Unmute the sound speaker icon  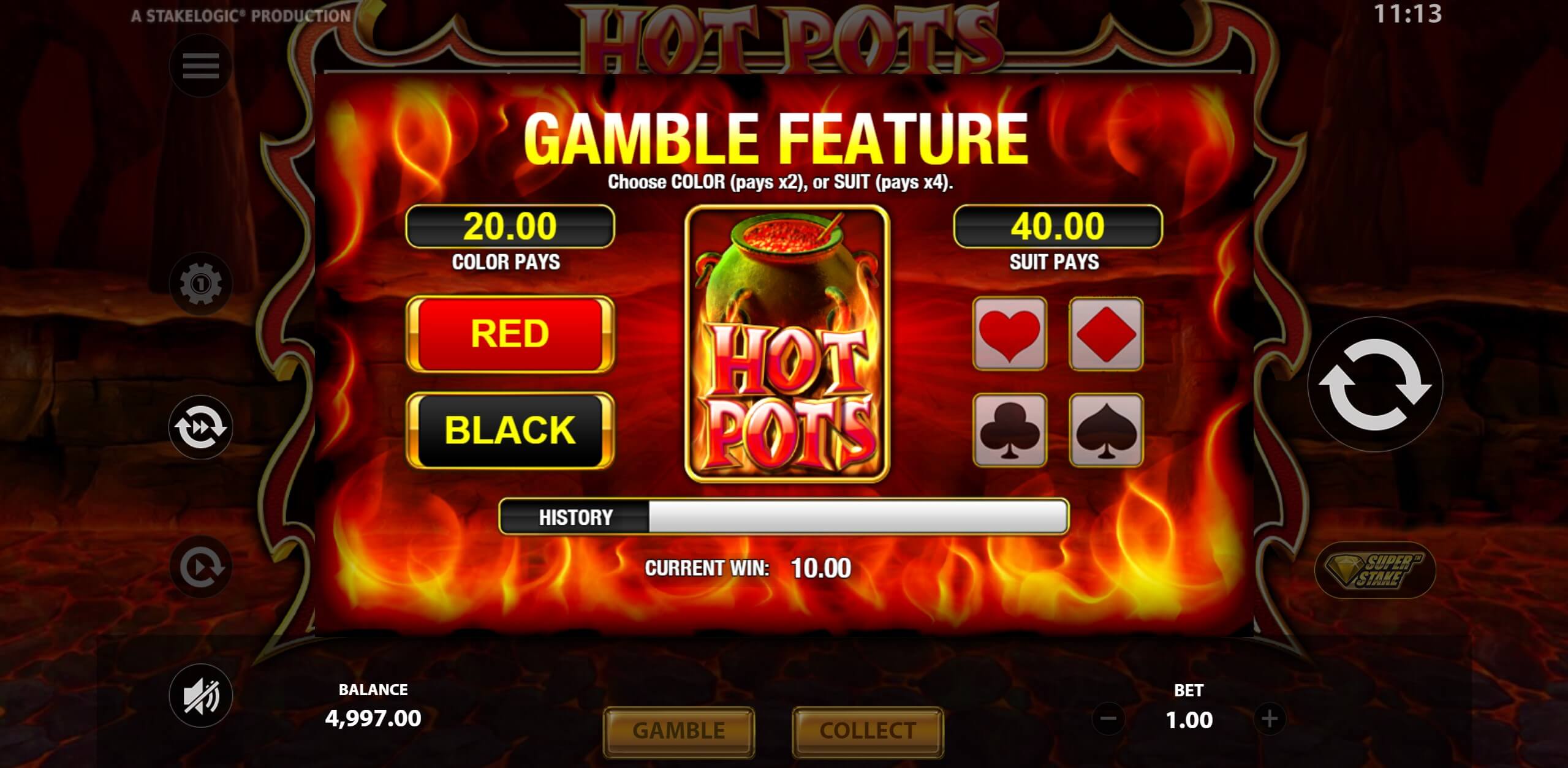200,696
